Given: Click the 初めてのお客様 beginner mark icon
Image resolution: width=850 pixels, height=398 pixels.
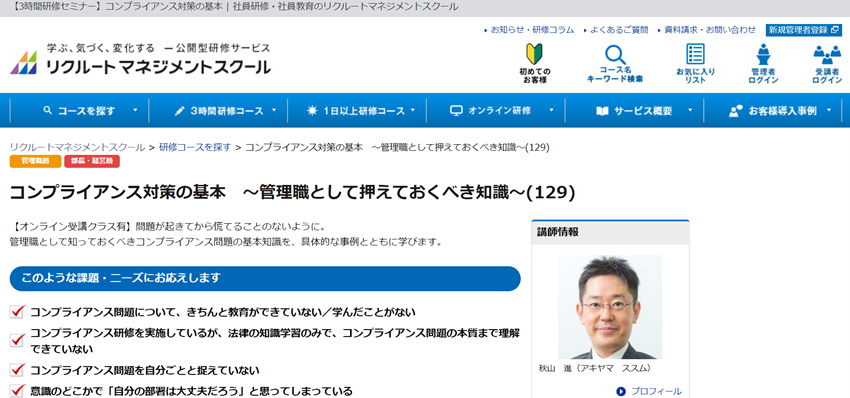Looking at the screenshot, I should [535, 54].
